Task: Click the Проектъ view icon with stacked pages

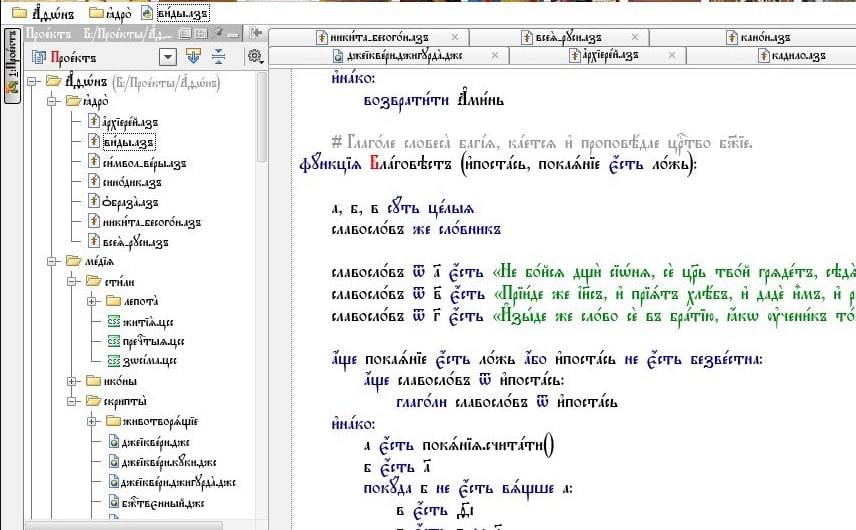Action: 39,57
